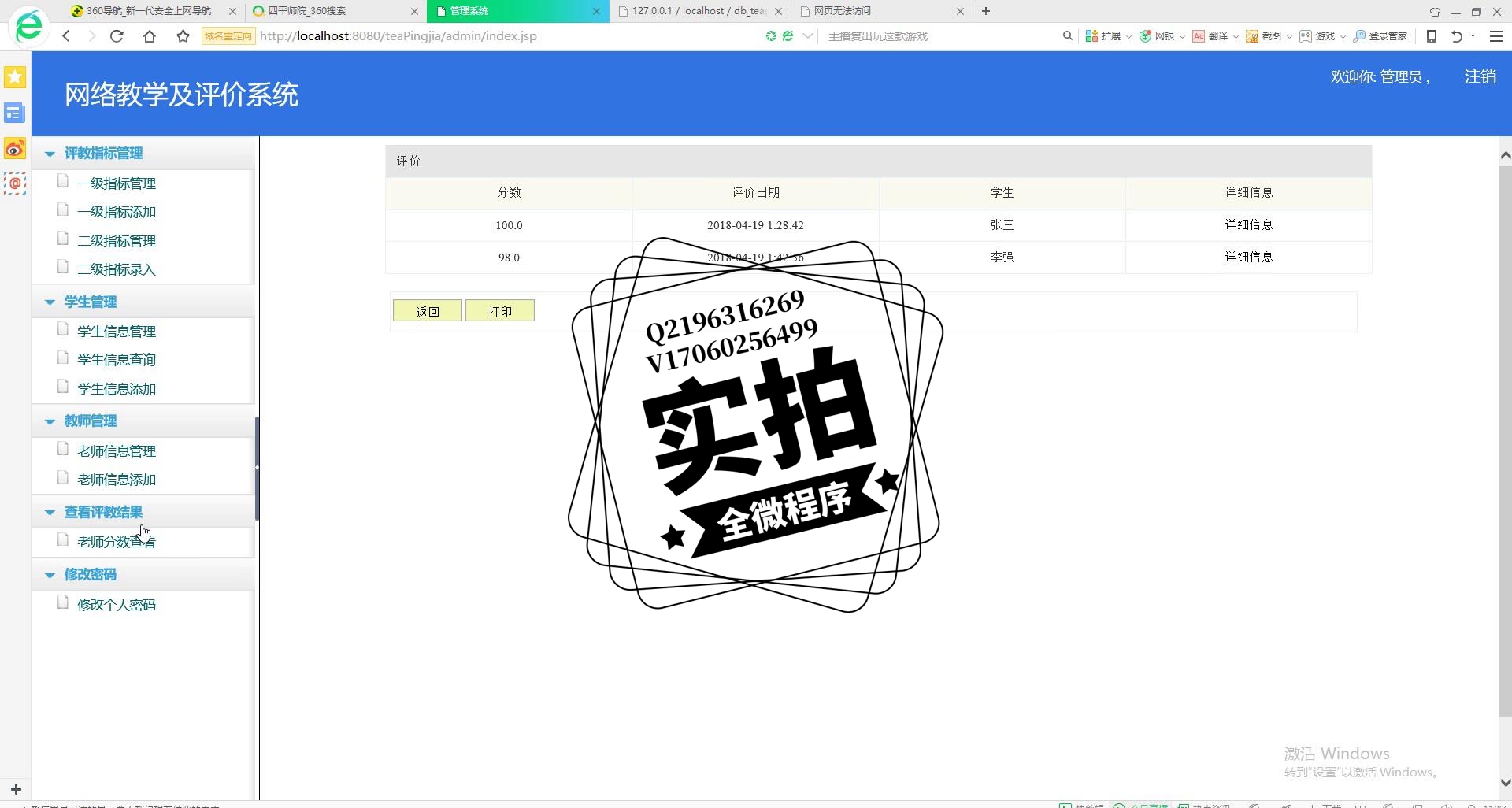
Task: Open the blue news feed sidebar icon
Action: [x=15, y=113]
